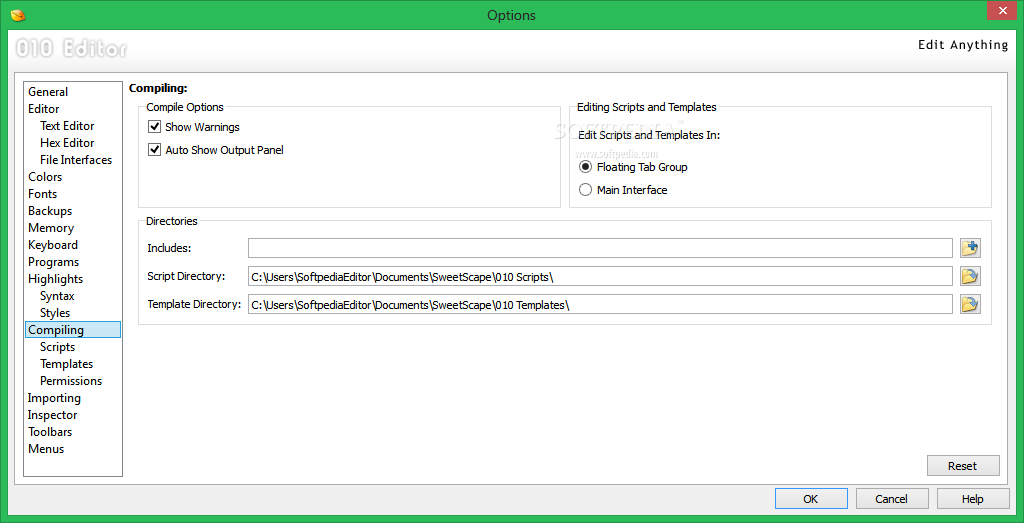
Task: Go to the Fonts options page
Action: pyautogui.click(x=42, y=194)
